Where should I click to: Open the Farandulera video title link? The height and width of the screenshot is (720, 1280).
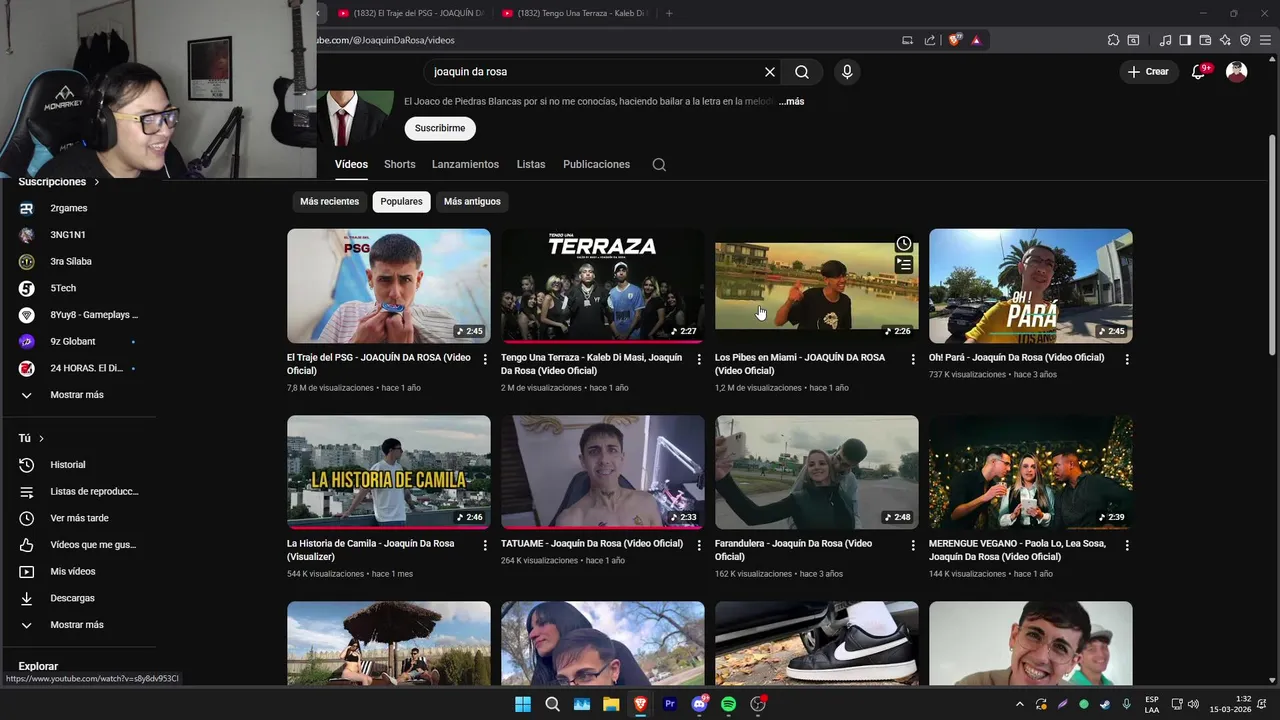point(793,550)
